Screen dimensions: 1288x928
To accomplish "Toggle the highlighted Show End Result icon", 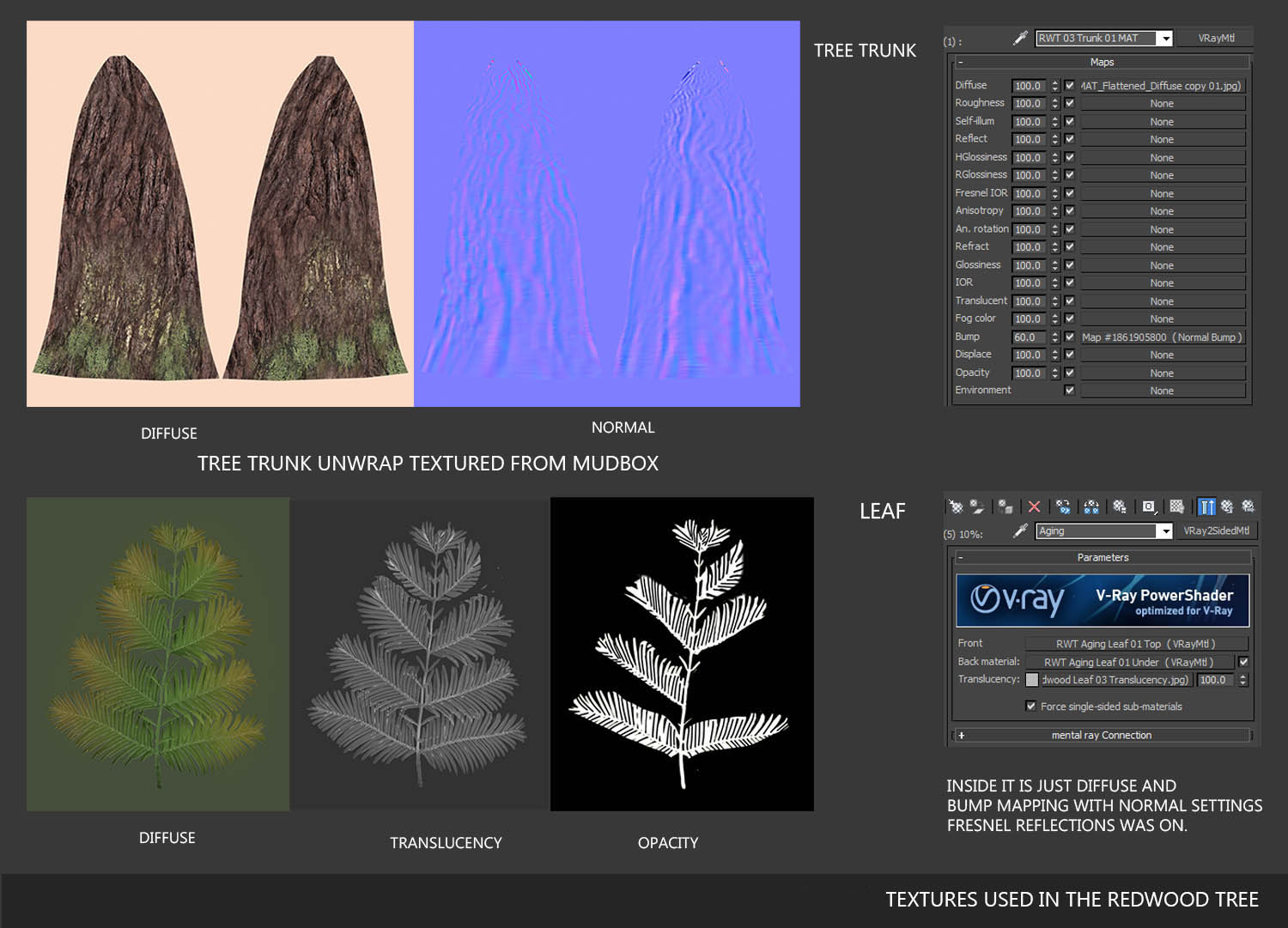I will pos(1207,506).
